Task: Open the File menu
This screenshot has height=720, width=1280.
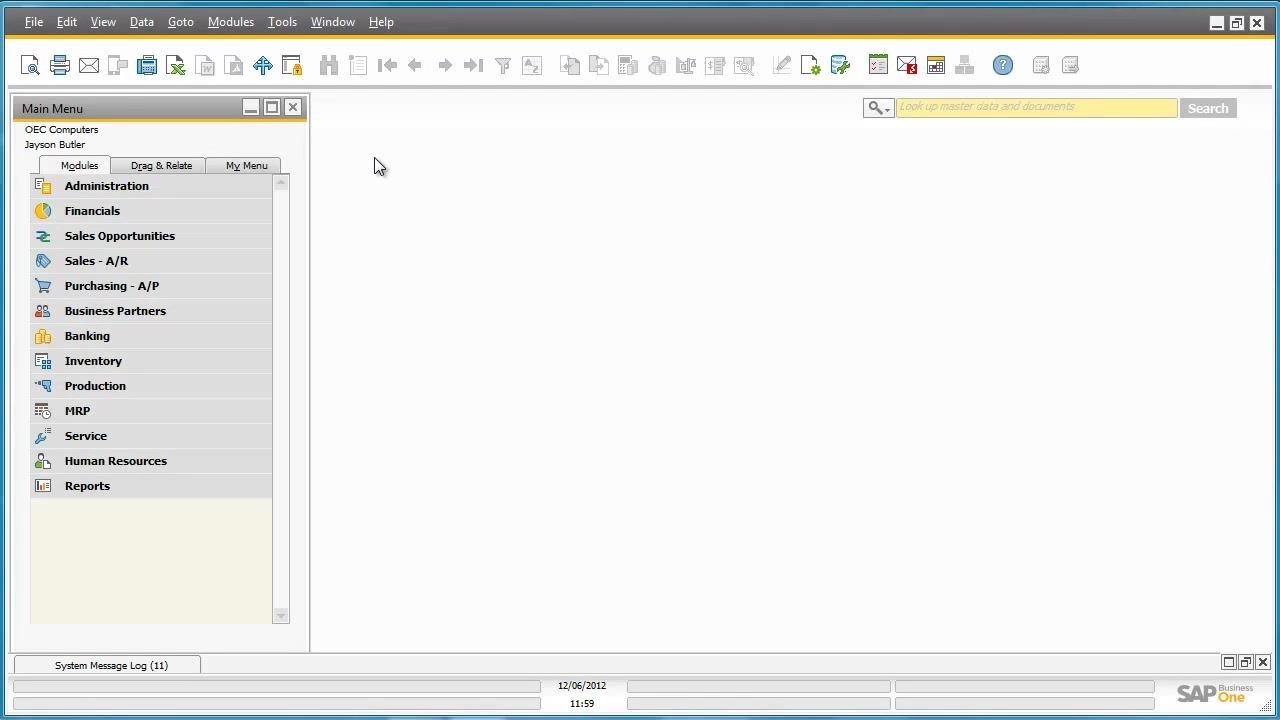Action: click(x=33, y=22)
